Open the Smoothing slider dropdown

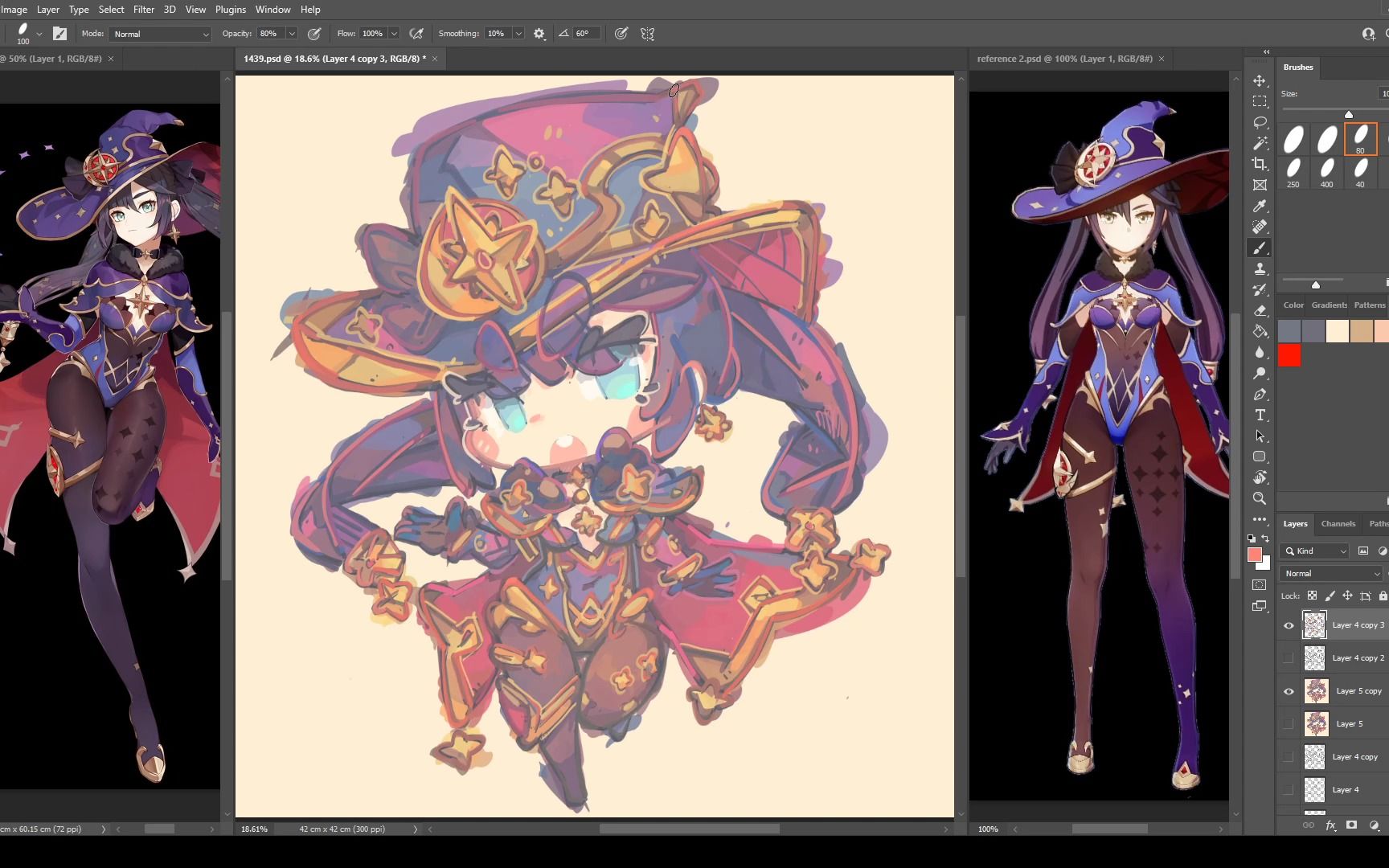518,34
